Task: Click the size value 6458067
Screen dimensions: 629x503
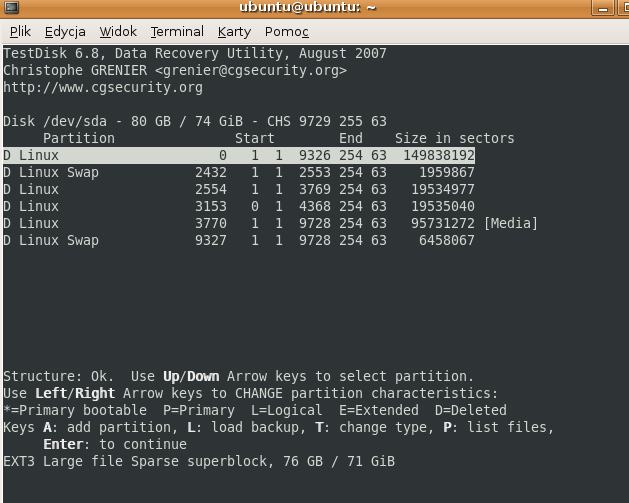Action: point(447,240)
